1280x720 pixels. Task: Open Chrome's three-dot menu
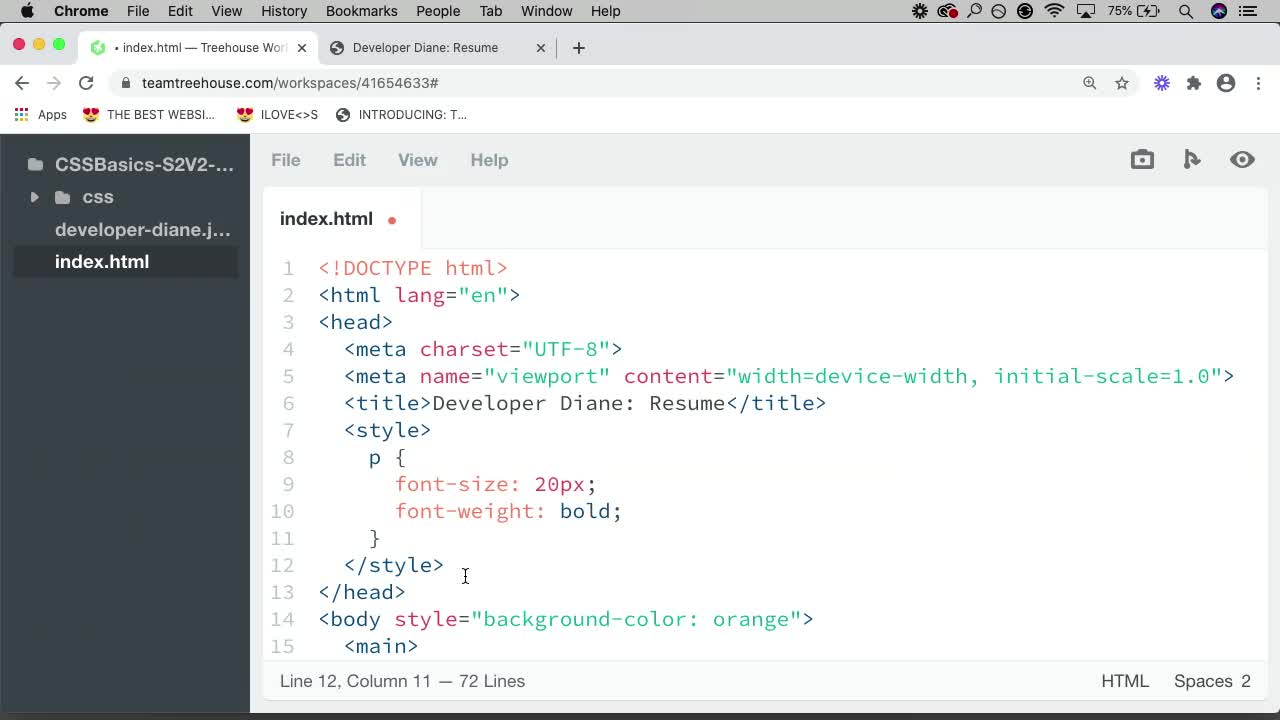click(x=1258, y=83)
